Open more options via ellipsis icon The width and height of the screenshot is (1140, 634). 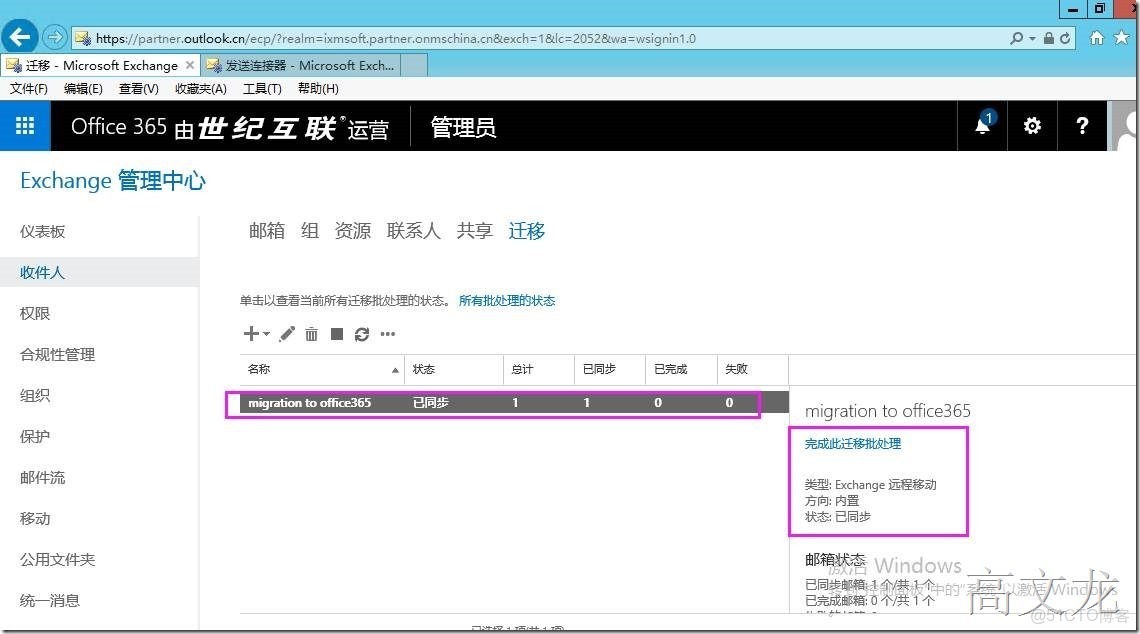tap(388, 334)
